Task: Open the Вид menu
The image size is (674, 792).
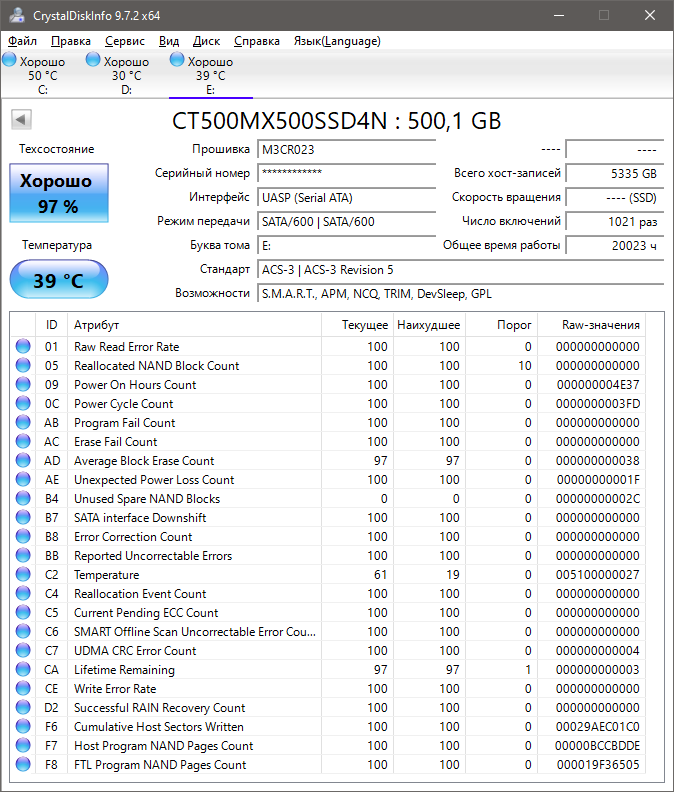Action: pos(169,41)
